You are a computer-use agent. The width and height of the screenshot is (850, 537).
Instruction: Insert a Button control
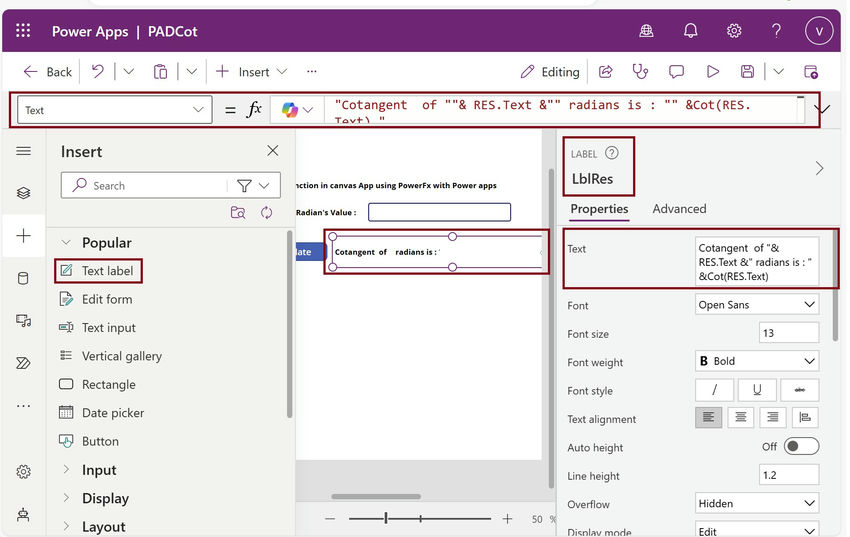pos(89,441)
